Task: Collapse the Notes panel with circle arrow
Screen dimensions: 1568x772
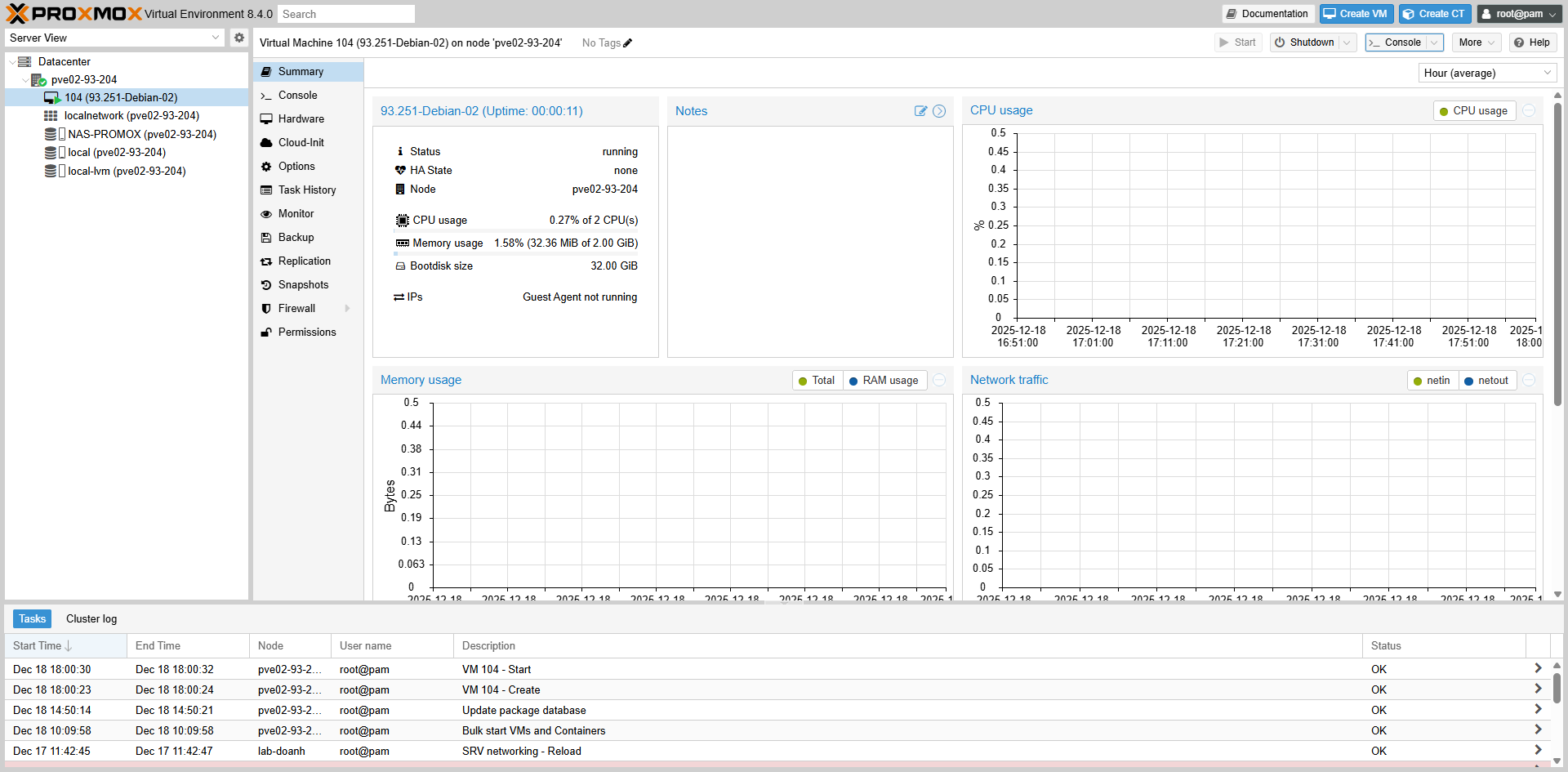Action: coord(939,111)
